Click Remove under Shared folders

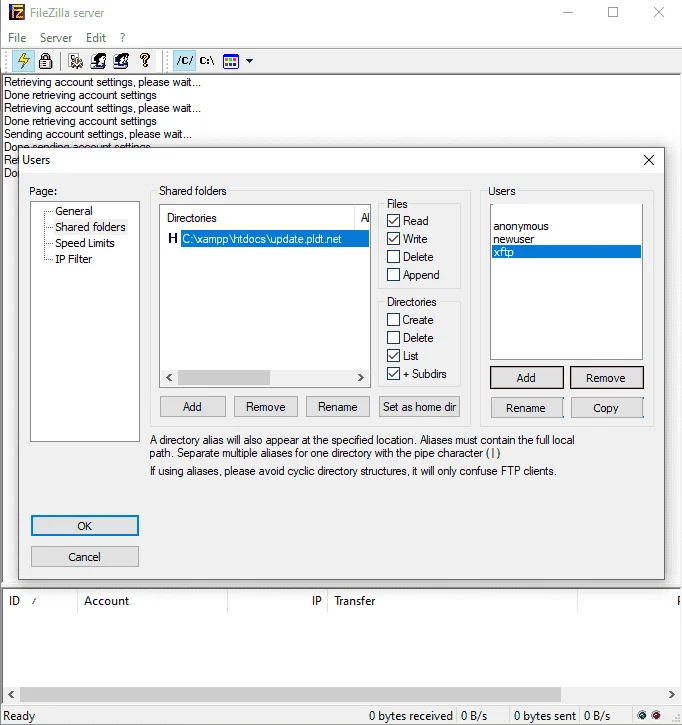[265, 407]
